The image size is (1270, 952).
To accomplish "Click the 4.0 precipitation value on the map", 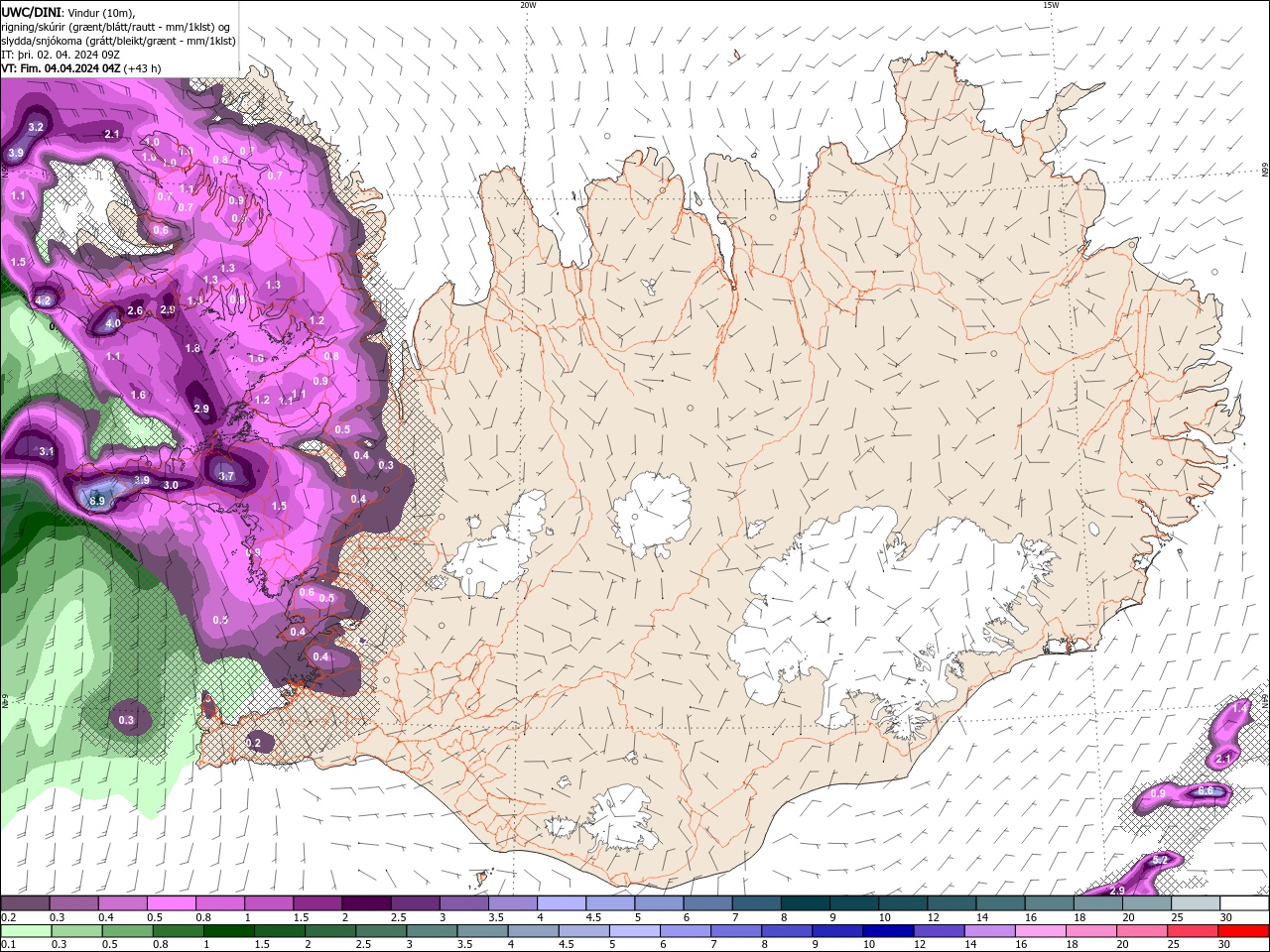I will (x=113, y=323).
